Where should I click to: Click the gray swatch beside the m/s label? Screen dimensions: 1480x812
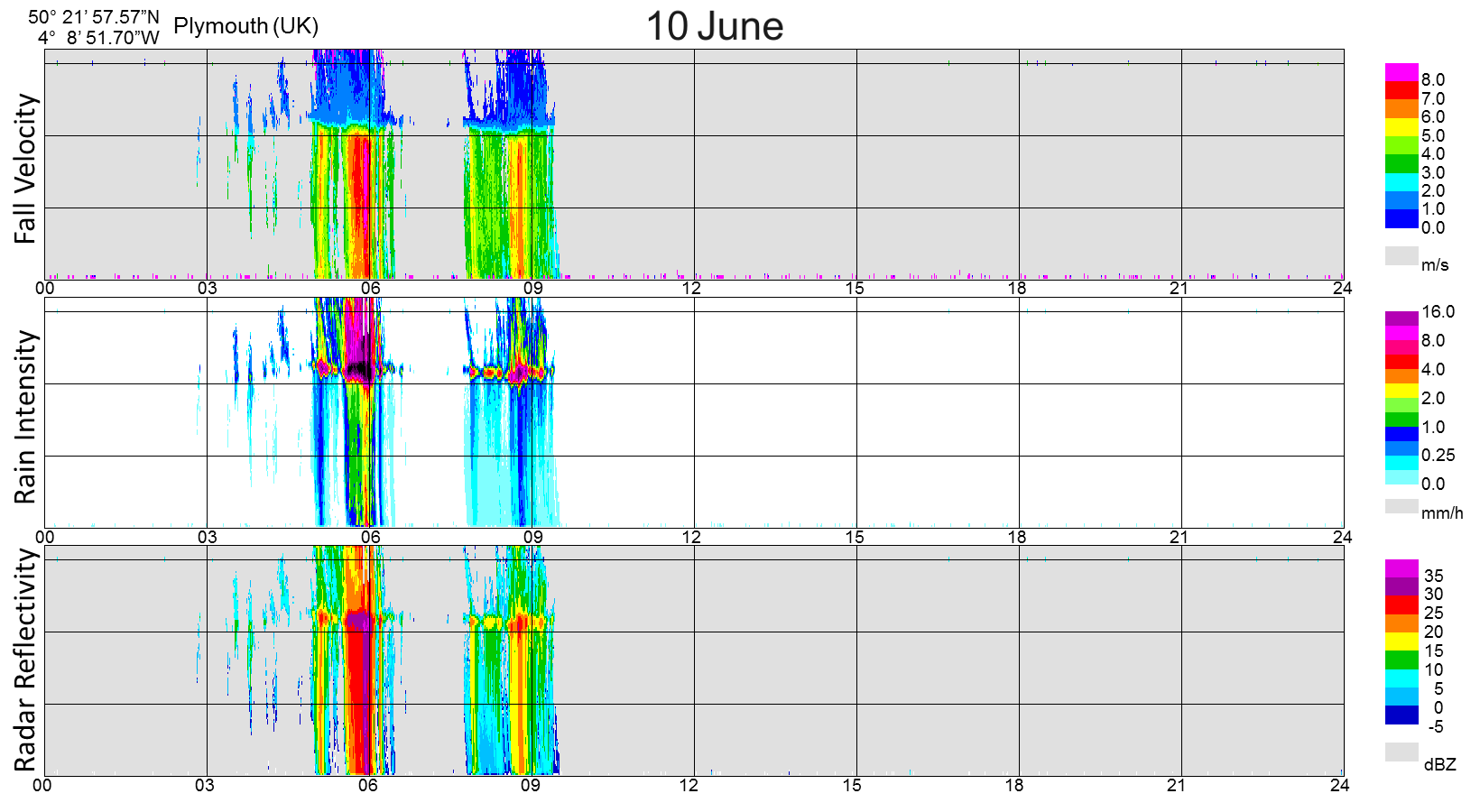(x=1401, y=255)
